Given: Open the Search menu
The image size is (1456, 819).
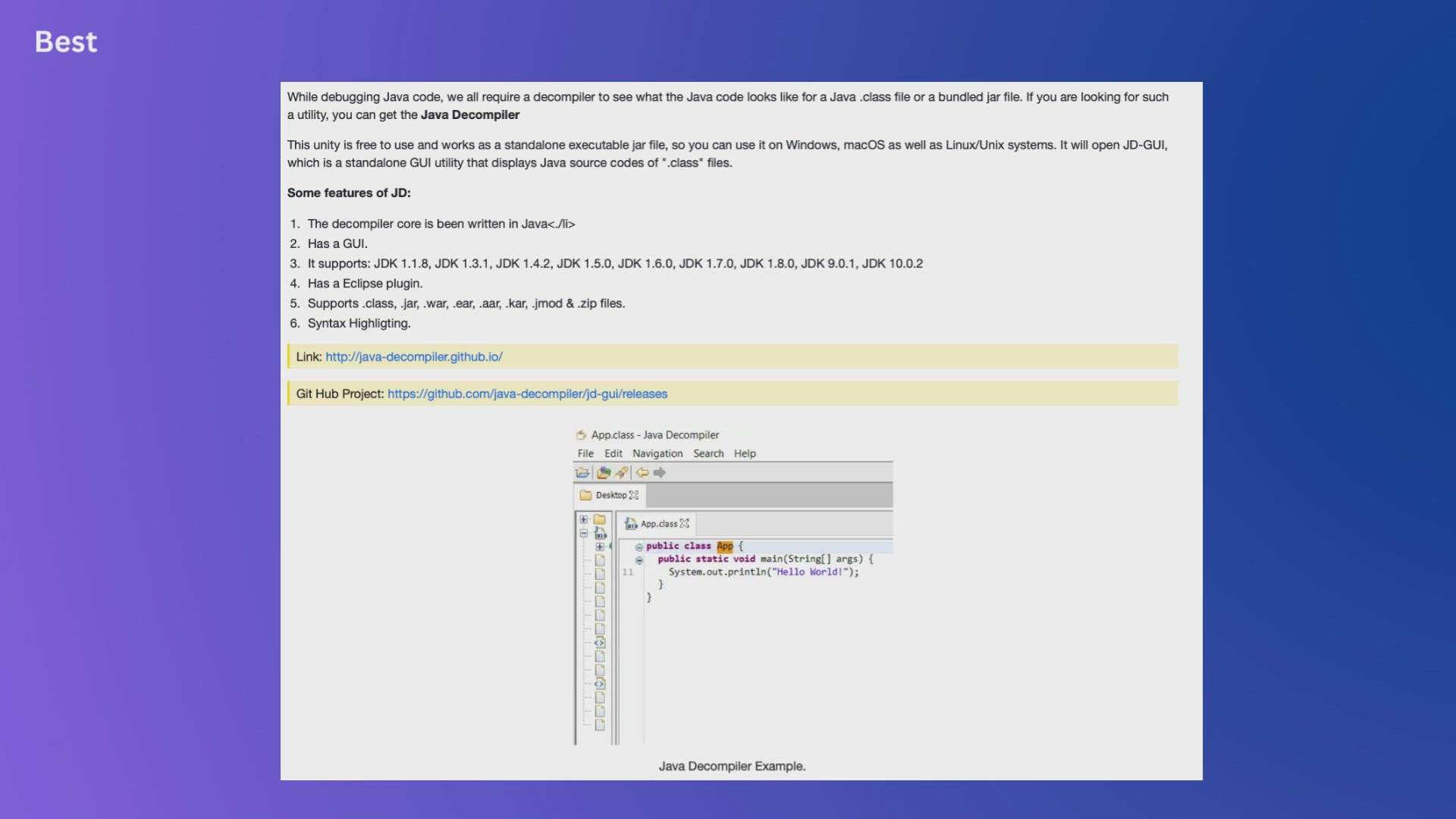Looking at the screenshot, I should (x=708, y=453).
